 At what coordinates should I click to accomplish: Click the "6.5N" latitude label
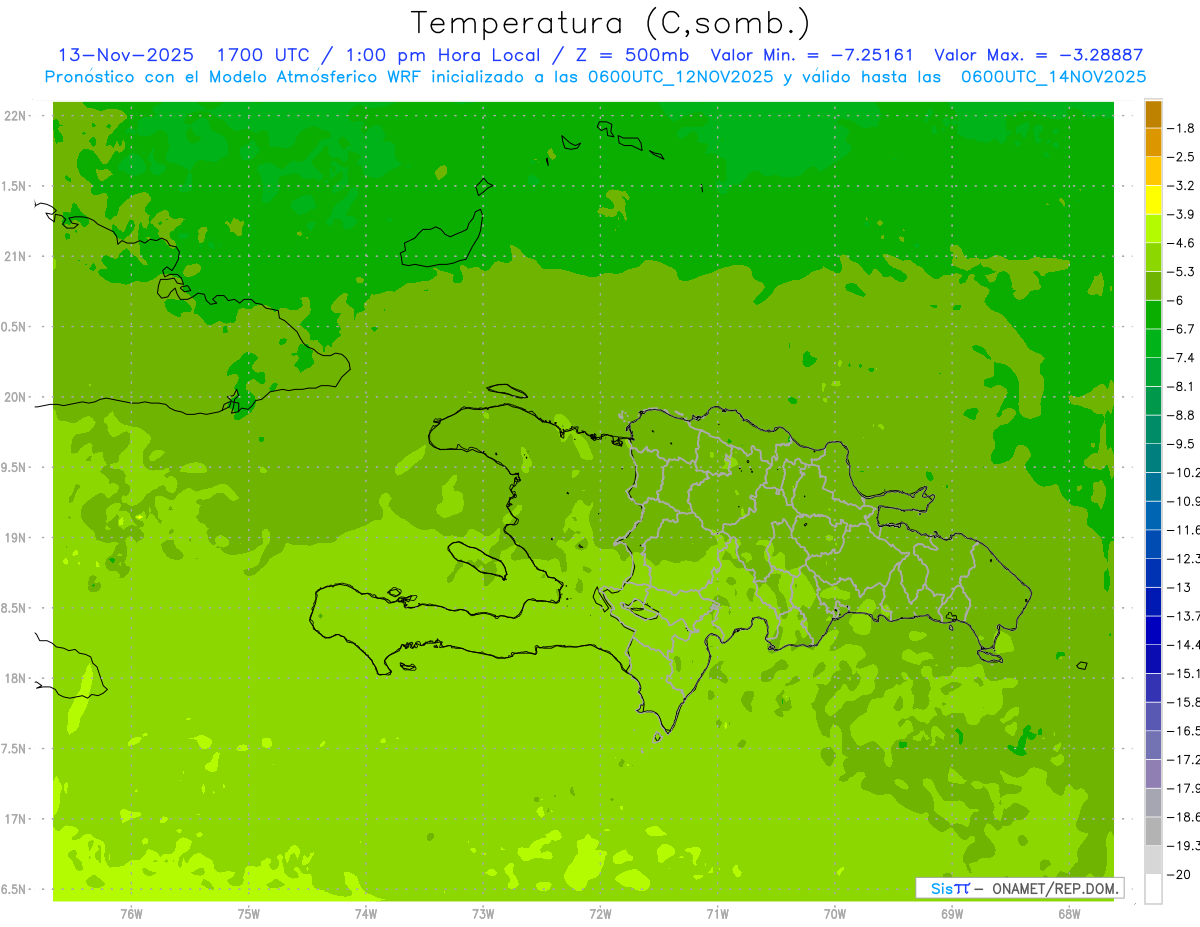tap(15, 889)
